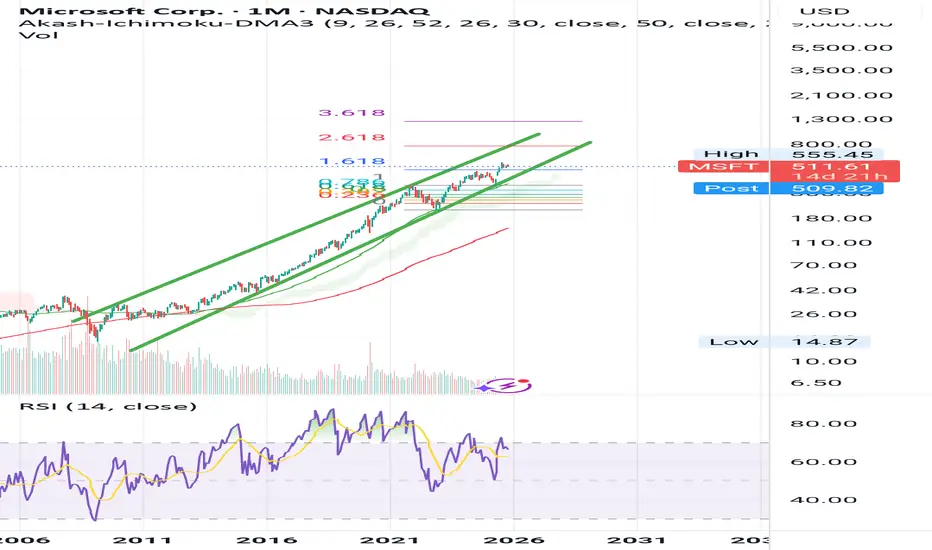The height and width of the screenshot is (550, 932).
Task: Click the 2031 time axis label
Action: (x=637, y=540)
